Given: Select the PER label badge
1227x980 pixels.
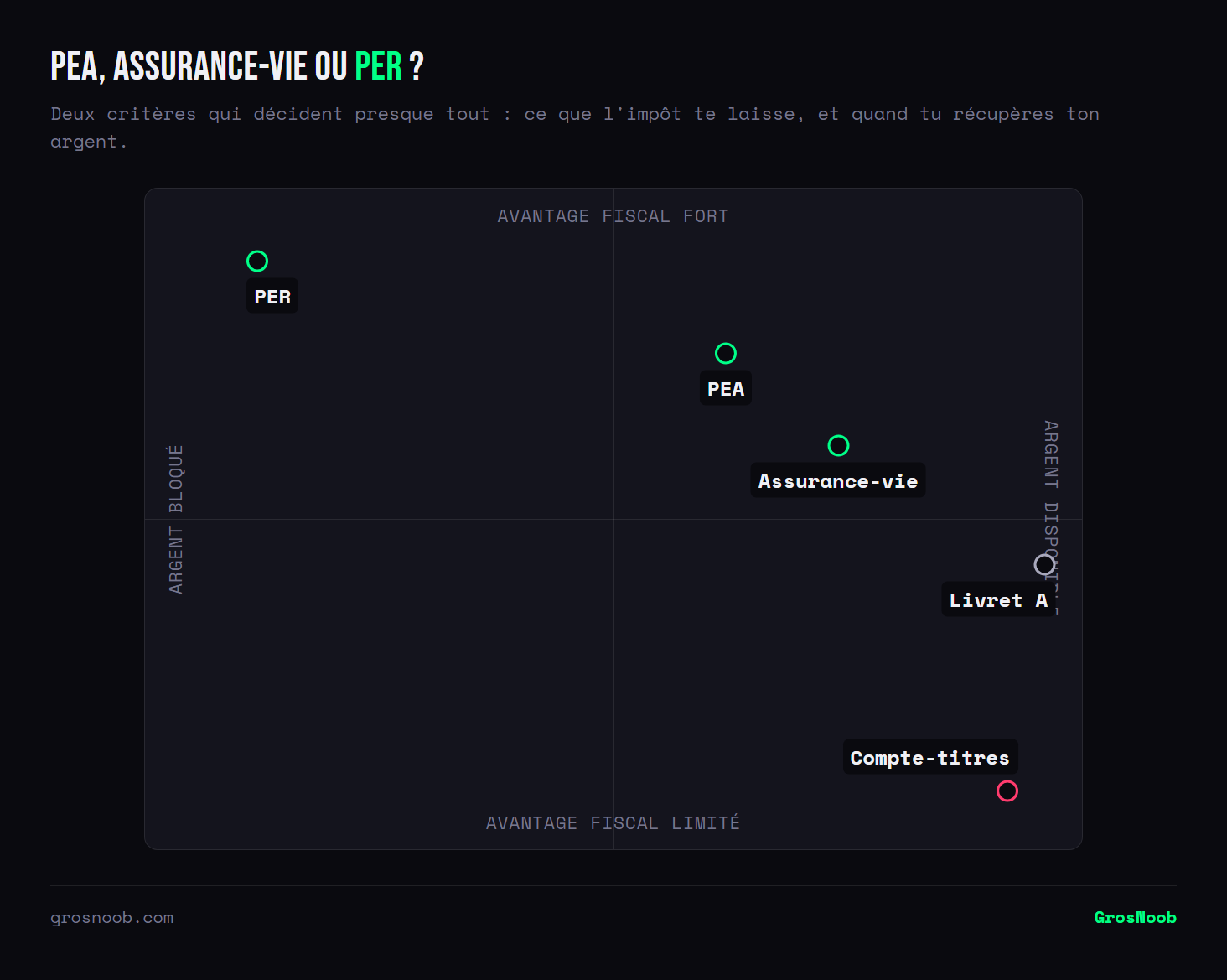Looking at the screenshot, I should [272, 297].
